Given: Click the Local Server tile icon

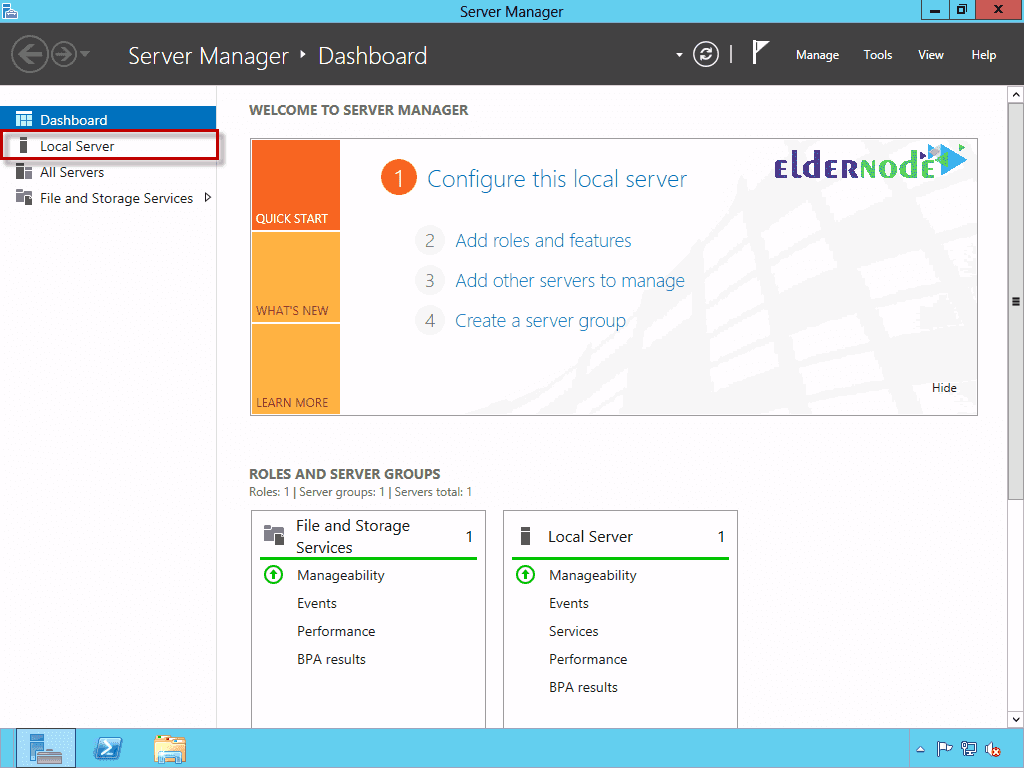Looking at the screenshot, I should [525, 536].
